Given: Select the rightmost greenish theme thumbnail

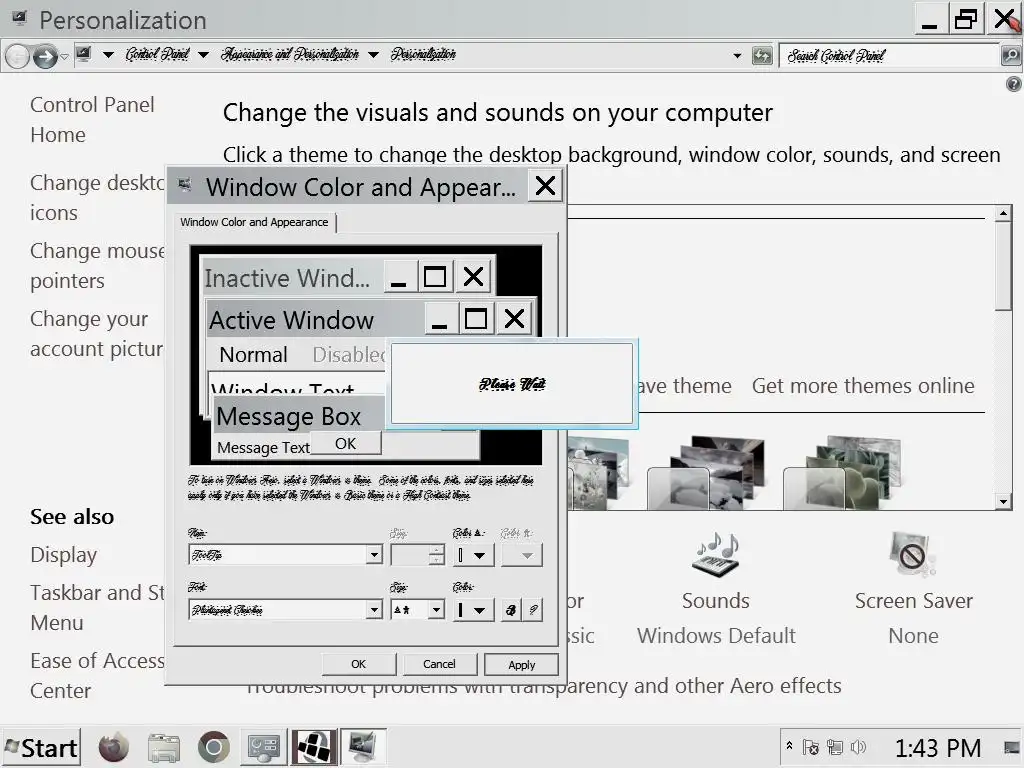Looking at the screenshot, I should point(844,472).
